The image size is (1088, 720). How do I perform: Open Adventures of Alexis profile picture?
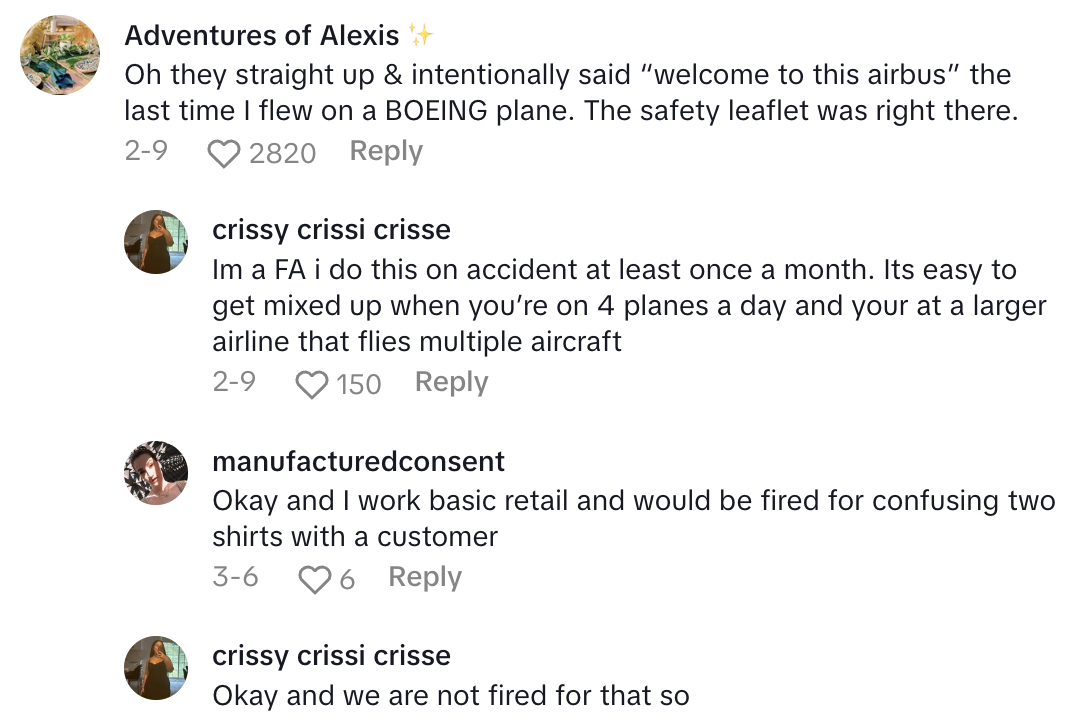click(60, 55)
